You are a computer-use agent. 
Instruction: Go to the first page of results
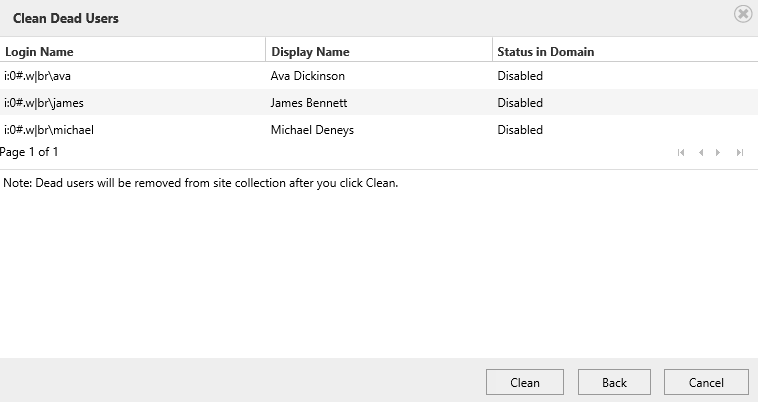coord(681,152)
